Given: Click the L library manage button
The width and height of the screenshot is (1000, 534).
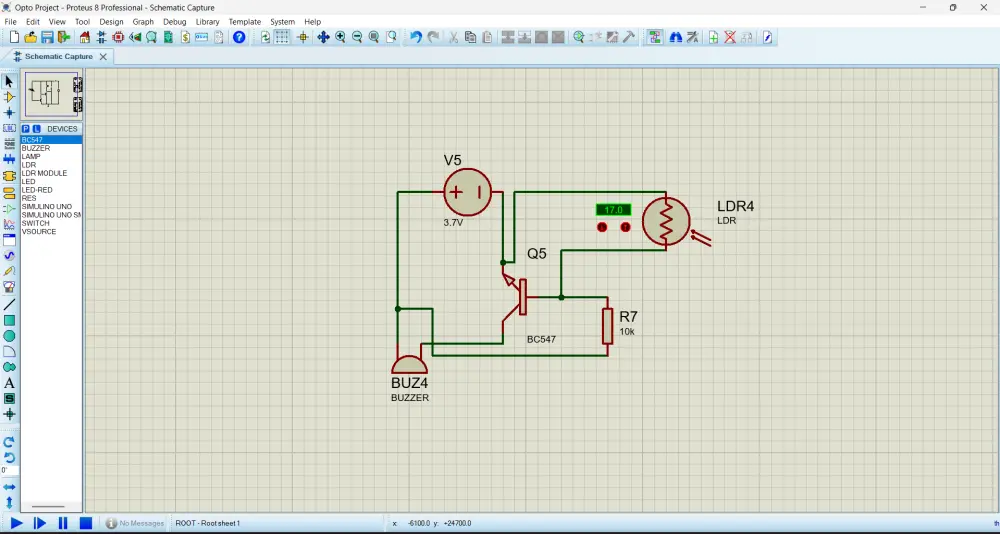Looking at the screenshot, I should point(36,129).
